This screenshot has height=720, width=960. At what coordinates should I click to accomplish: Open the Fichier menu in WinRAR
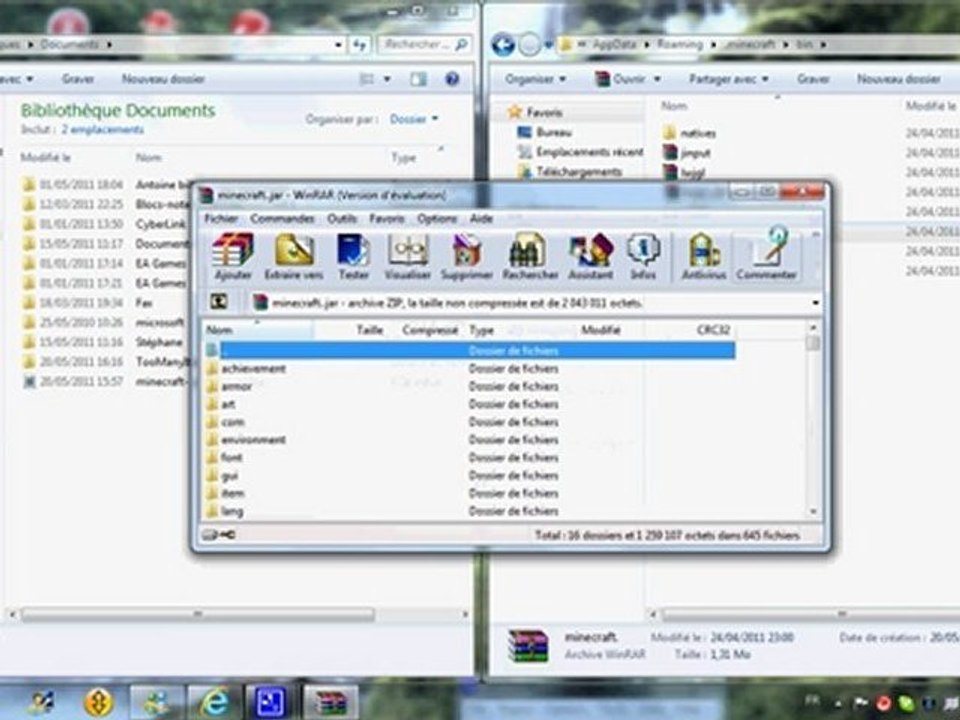coord(221,219)
